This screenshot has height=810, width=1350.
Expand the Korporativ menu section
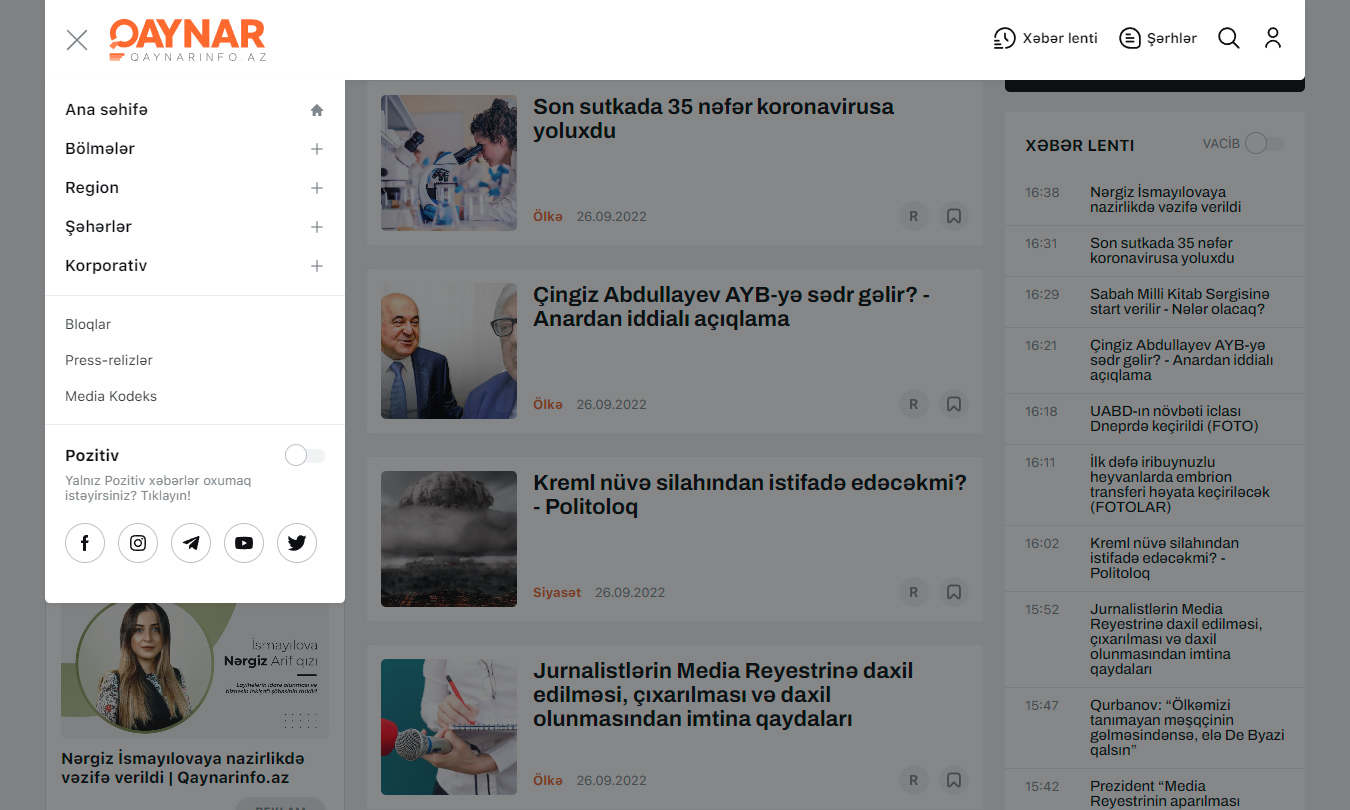pyautogui.click(x=316, y=266)
